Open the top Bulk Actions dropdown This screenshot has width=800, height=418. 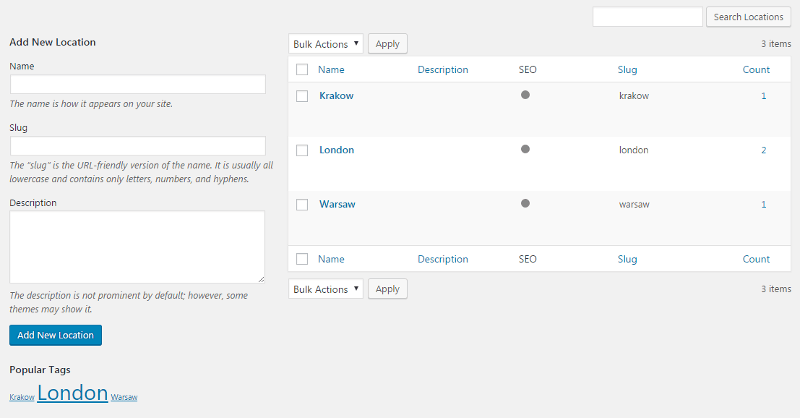pos(325,44)
